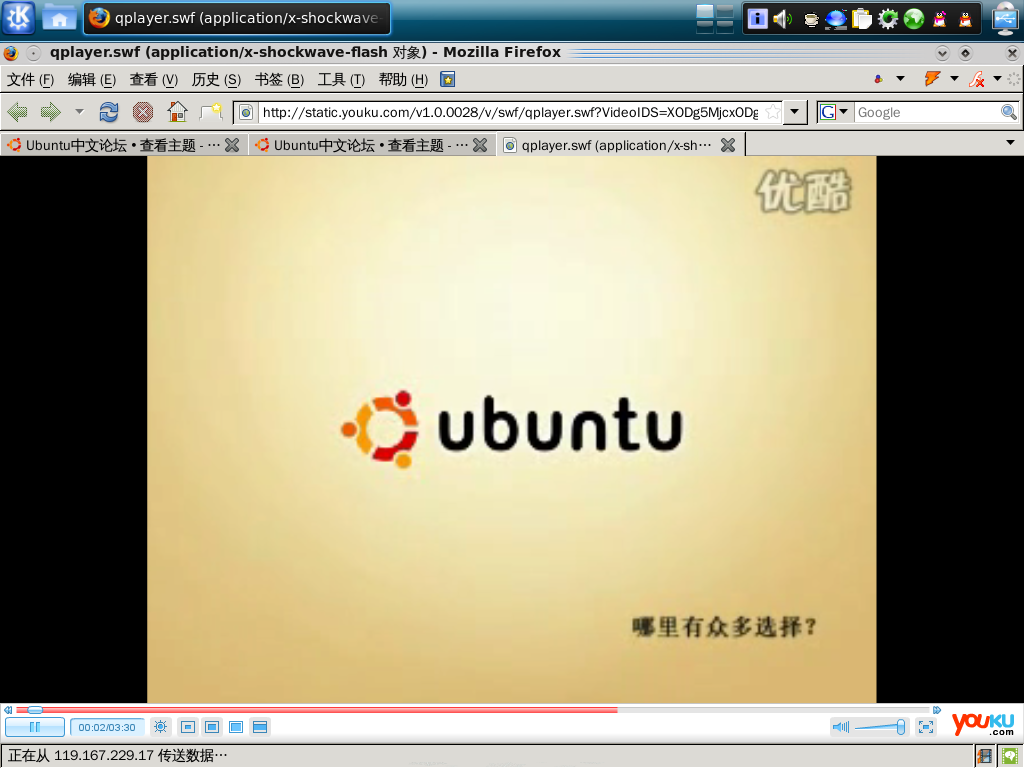Image resolution: width=1024 pixels, height=768 pixels.
Task: Close the second Ubuntu中文论坛 tab
Action: point(480,145)
